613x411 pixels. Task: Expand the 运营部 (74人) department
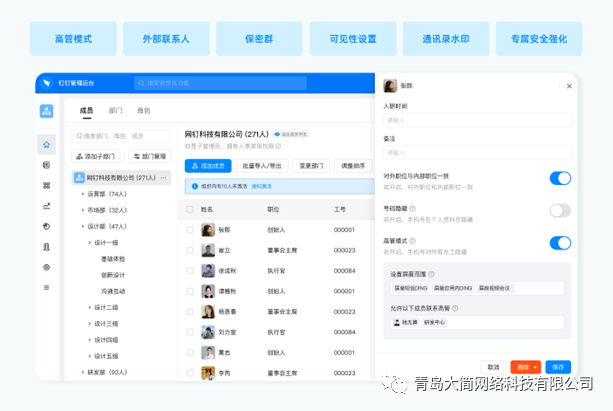click(x=82, y=194)
